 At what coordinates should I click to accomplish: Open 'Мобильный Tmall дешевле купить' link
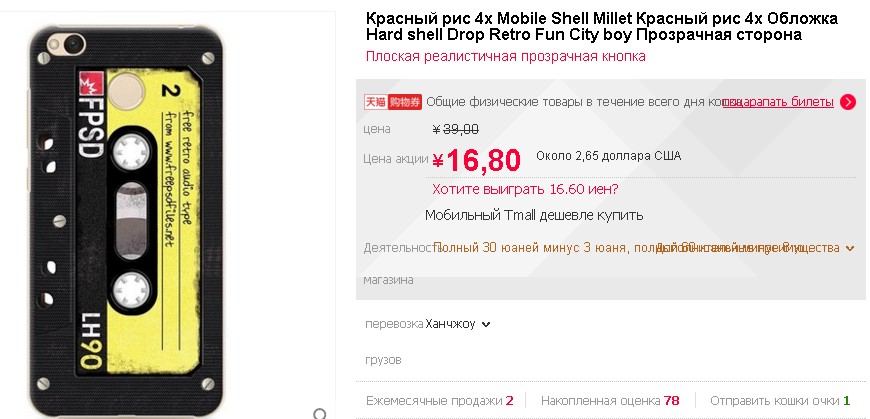pos(533,215)
